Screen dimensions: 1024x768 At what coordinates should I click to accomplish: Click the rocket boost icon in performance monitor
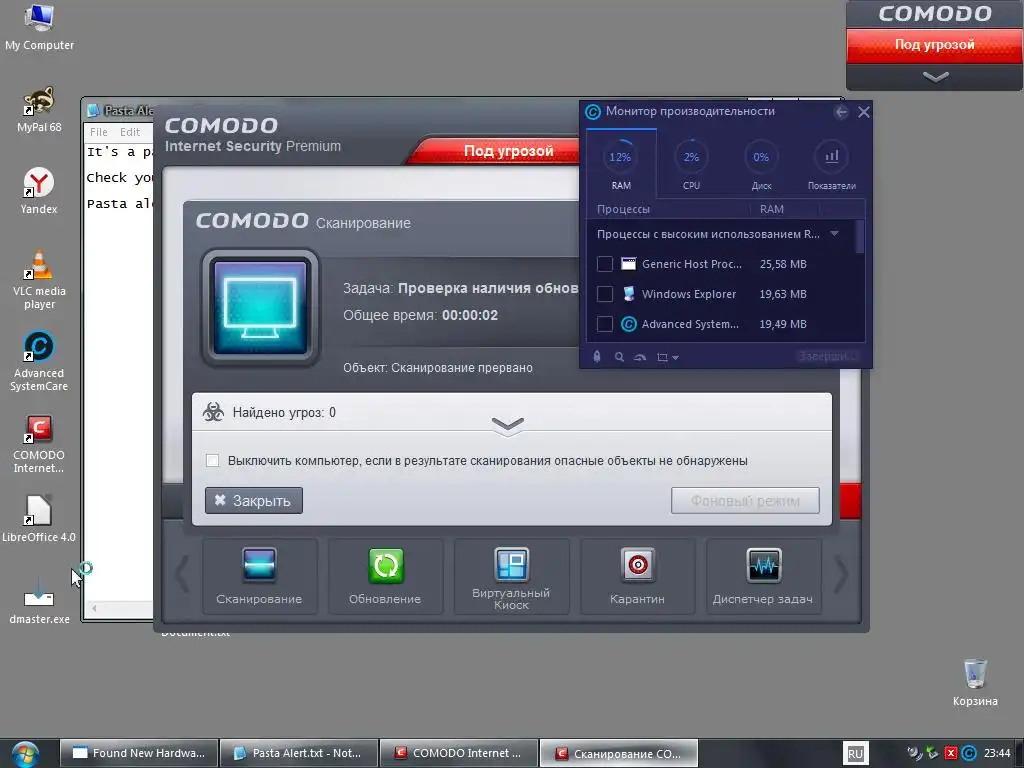click(x=597, y=357)
